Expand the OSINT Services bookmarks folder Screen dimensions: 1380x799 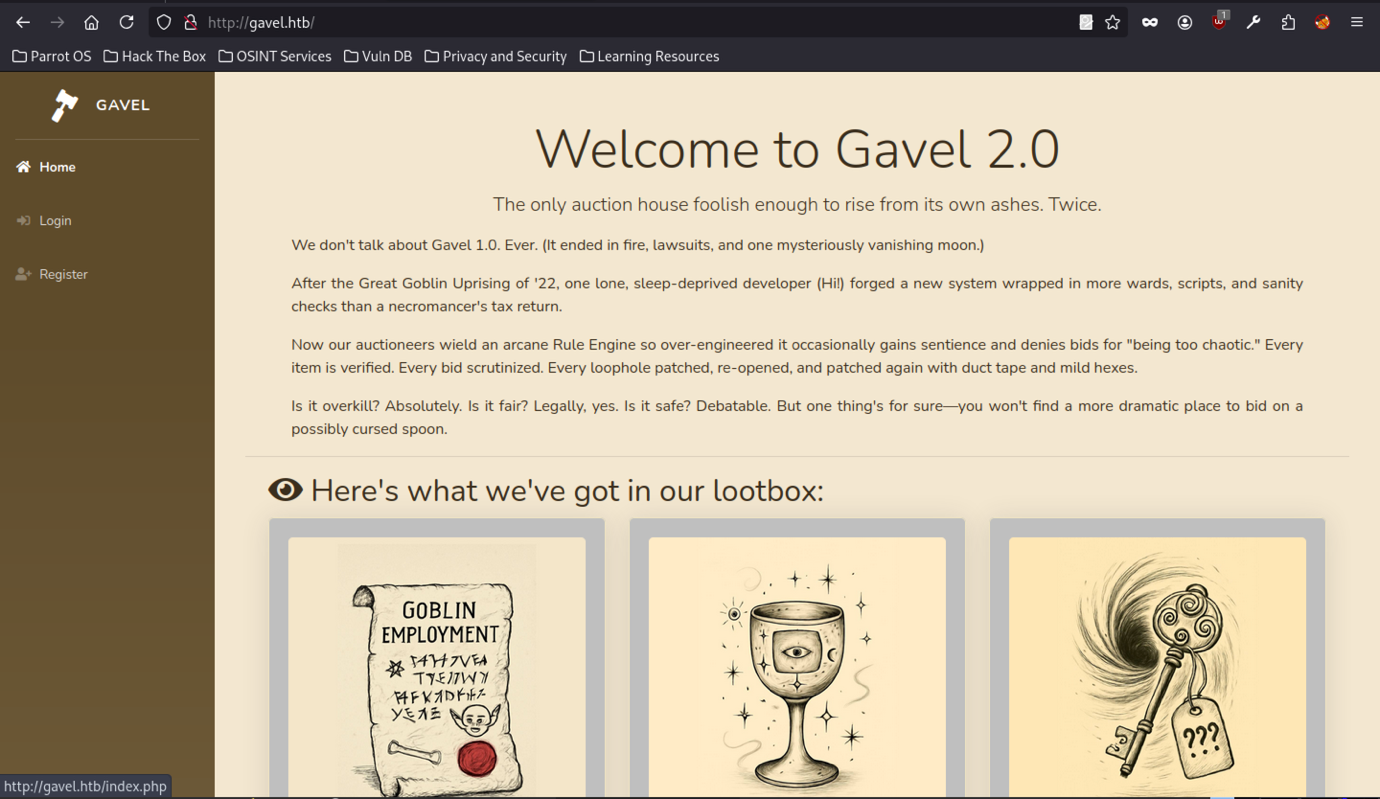[x=275, y=56]
